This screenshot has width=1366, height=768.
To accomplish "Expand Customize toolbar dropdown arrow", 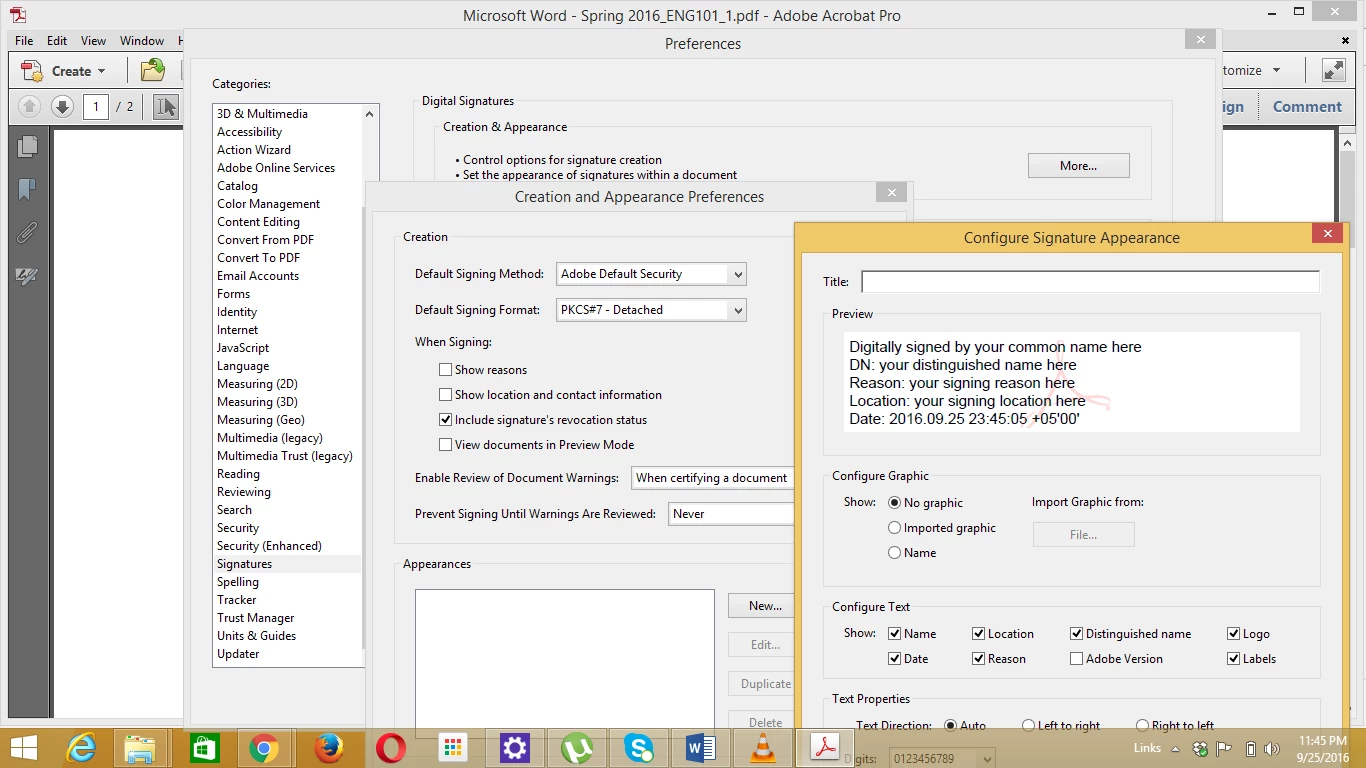I will [1275, 71].
